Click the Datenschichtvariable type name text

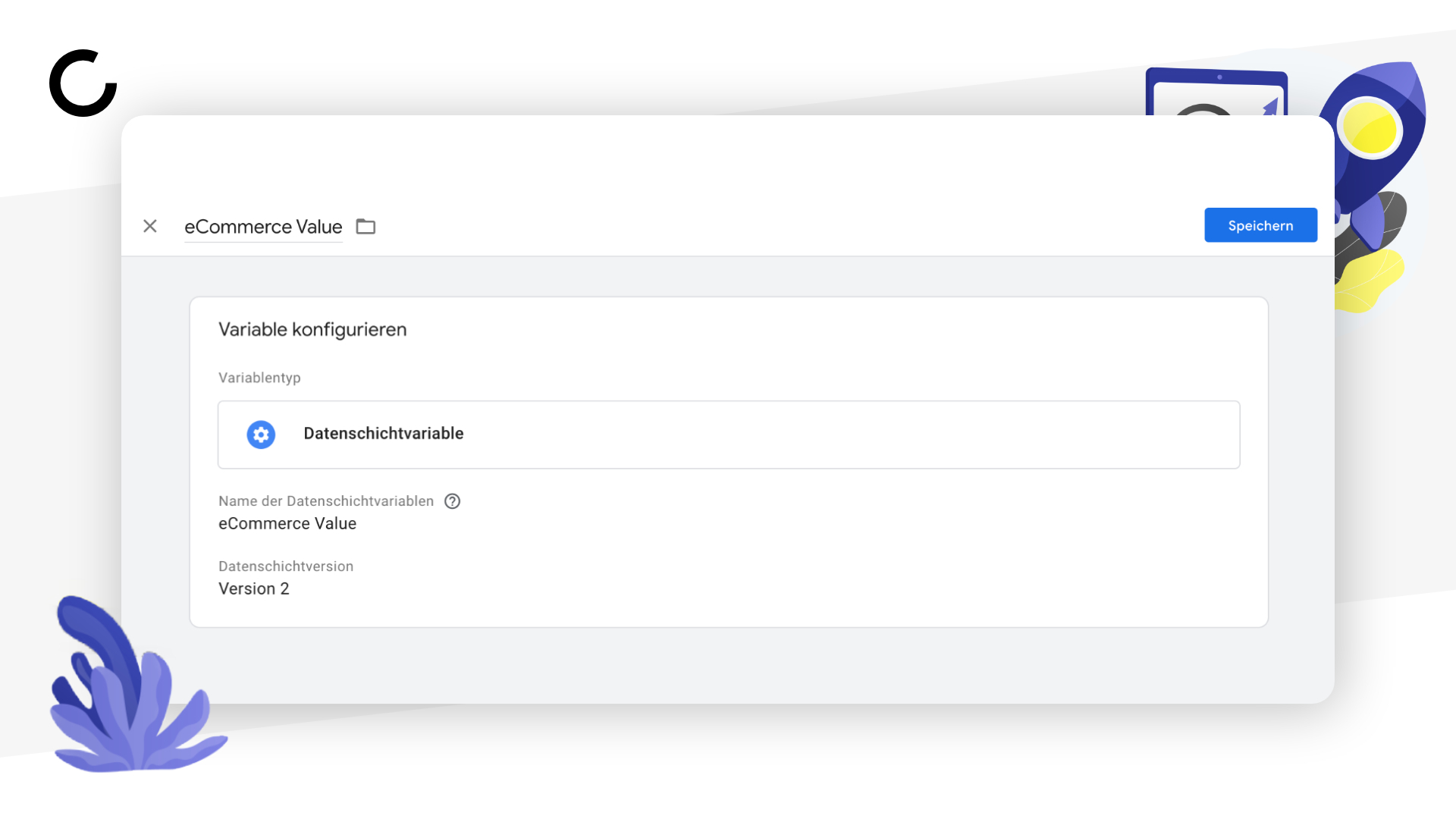pyautogui.click(x=384, y=434)
